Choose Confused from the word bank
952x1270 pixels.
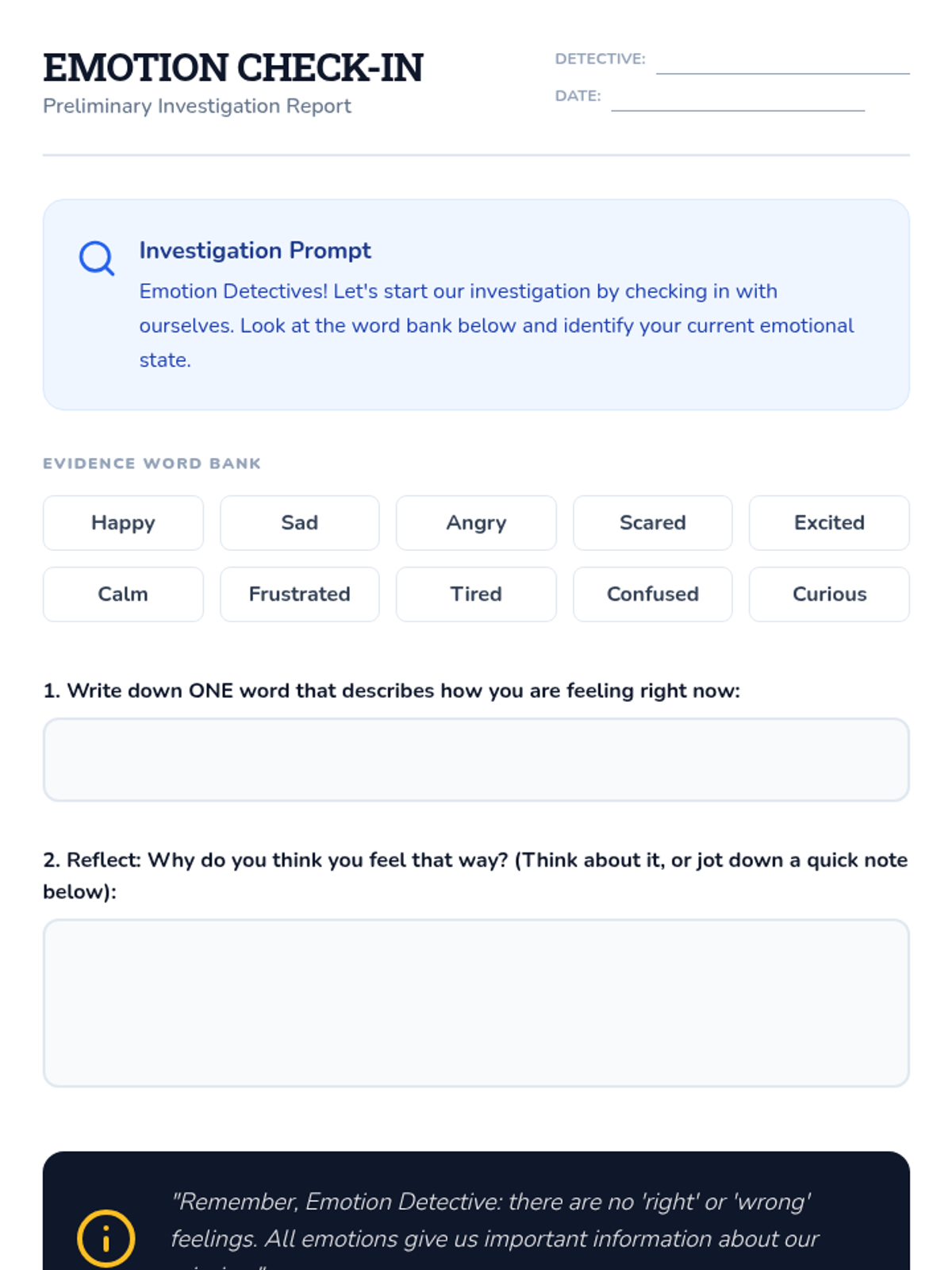coord(652,595)
